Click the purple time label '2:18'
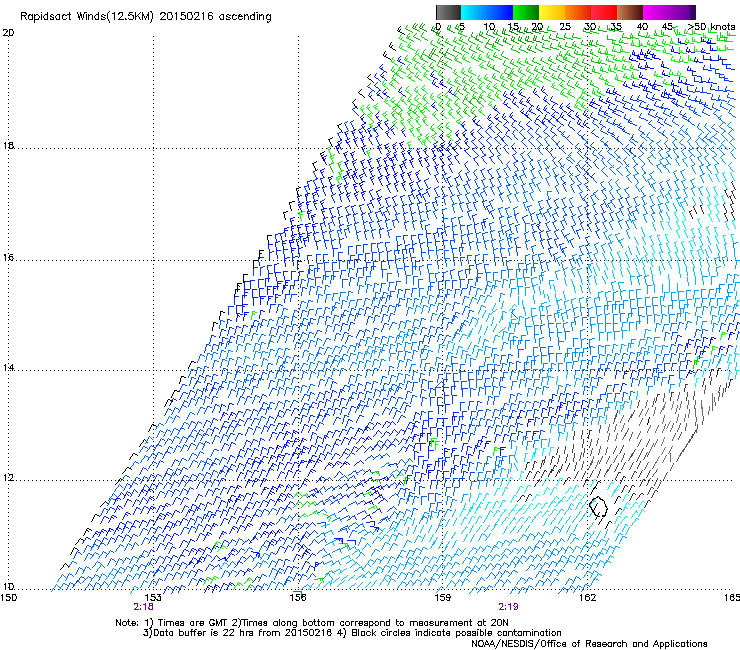The width and height of the screenshot is (740, 650). tap(143, 607)
